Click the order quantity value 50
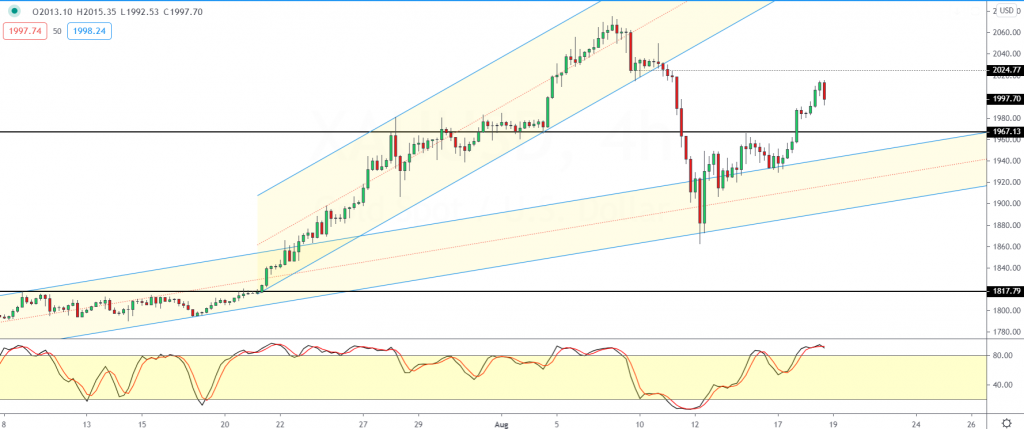 click(57, 31)
